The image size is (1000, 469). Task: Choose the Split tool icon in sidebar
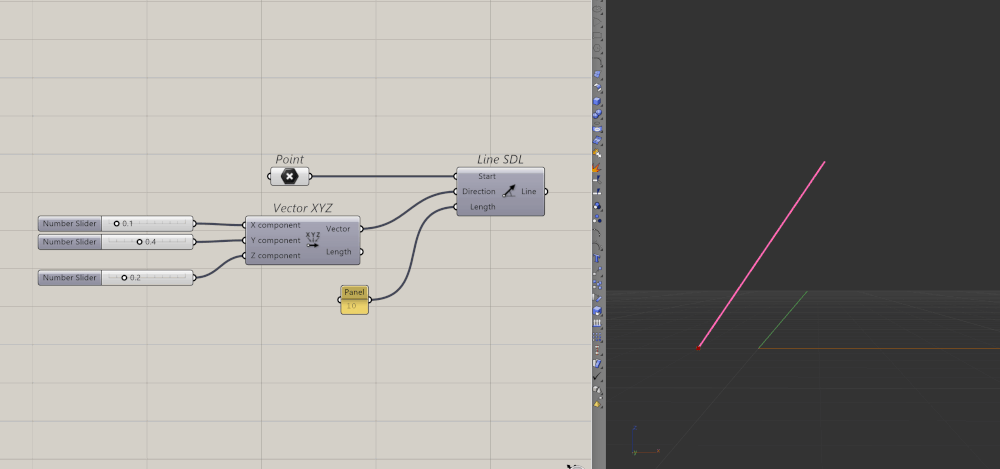(x=598, y=191)
